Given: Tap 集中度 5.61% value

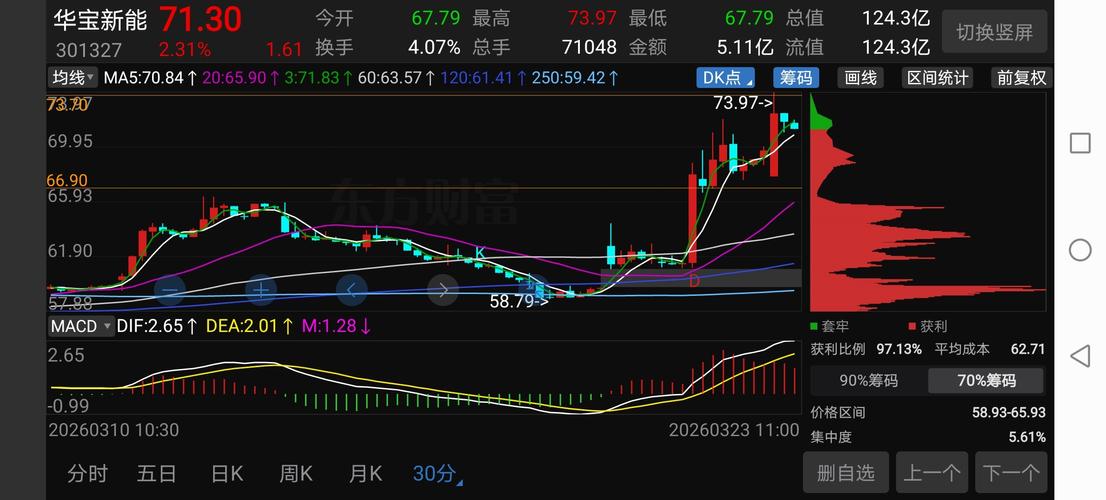Looking at the screenshot, I should click(1027, 437).
